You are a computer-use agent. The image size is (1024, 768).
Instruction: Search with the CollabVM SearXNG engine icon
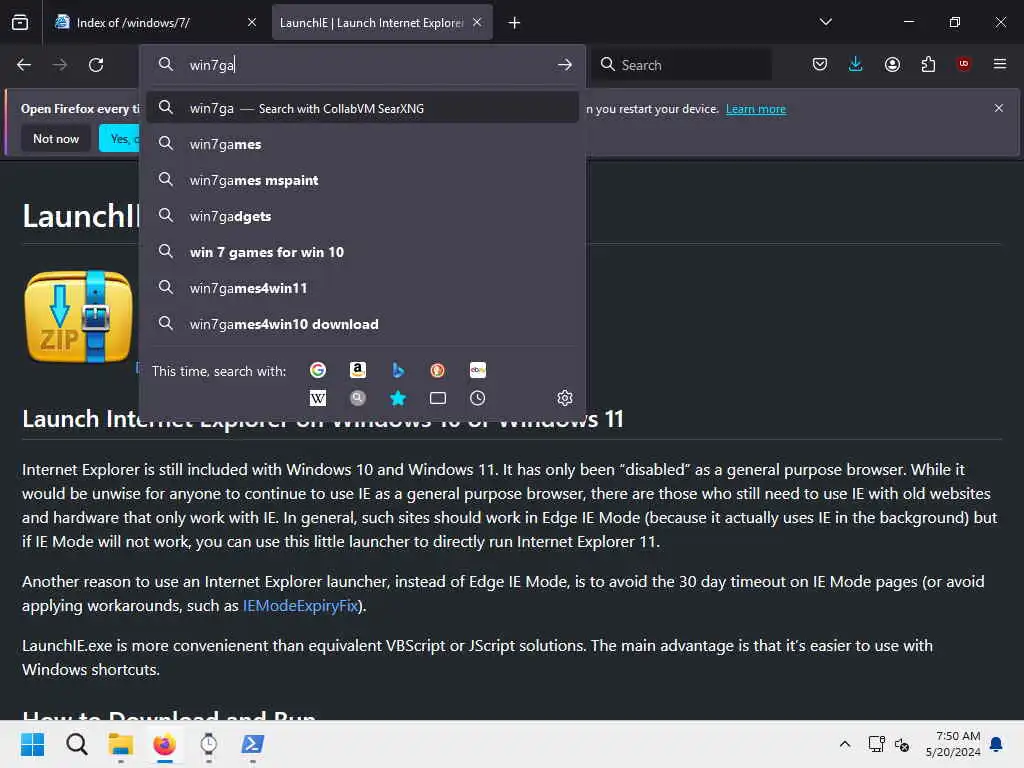(x=358, y=398)
